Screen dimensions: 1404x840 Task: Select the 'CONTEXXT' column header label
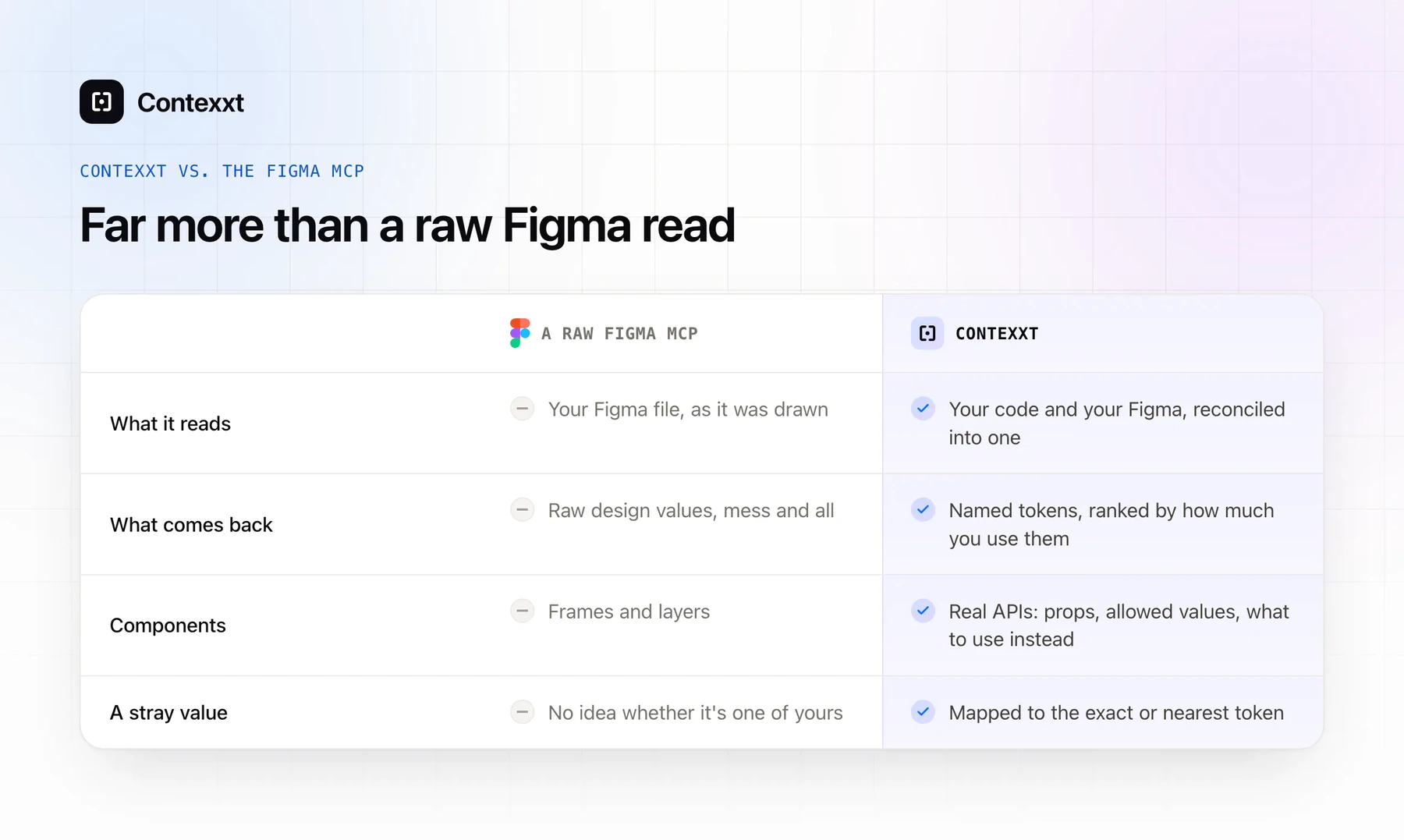997,334
